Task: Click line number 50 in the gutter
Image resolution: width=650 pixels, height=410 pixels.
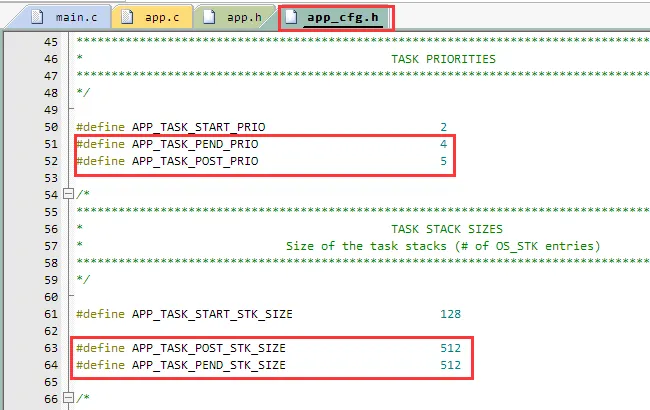Action: pyautogui.click(x=50, y=127)
